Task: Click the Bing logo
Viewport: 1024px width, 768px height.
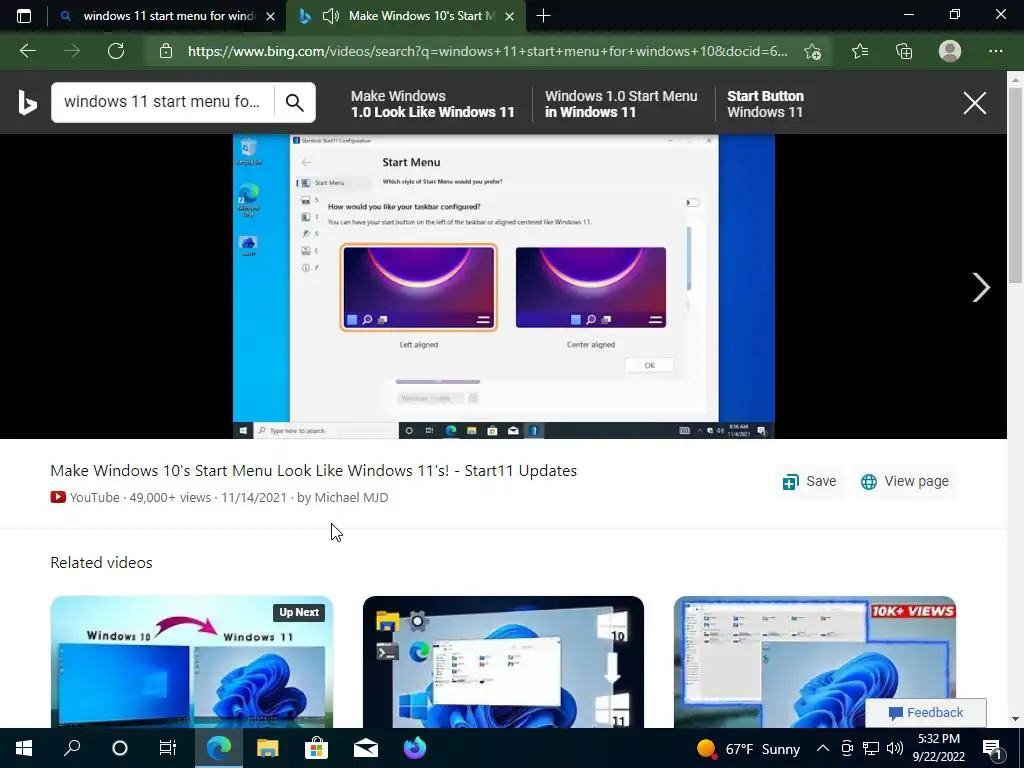Action: click(x=27, y=103)
